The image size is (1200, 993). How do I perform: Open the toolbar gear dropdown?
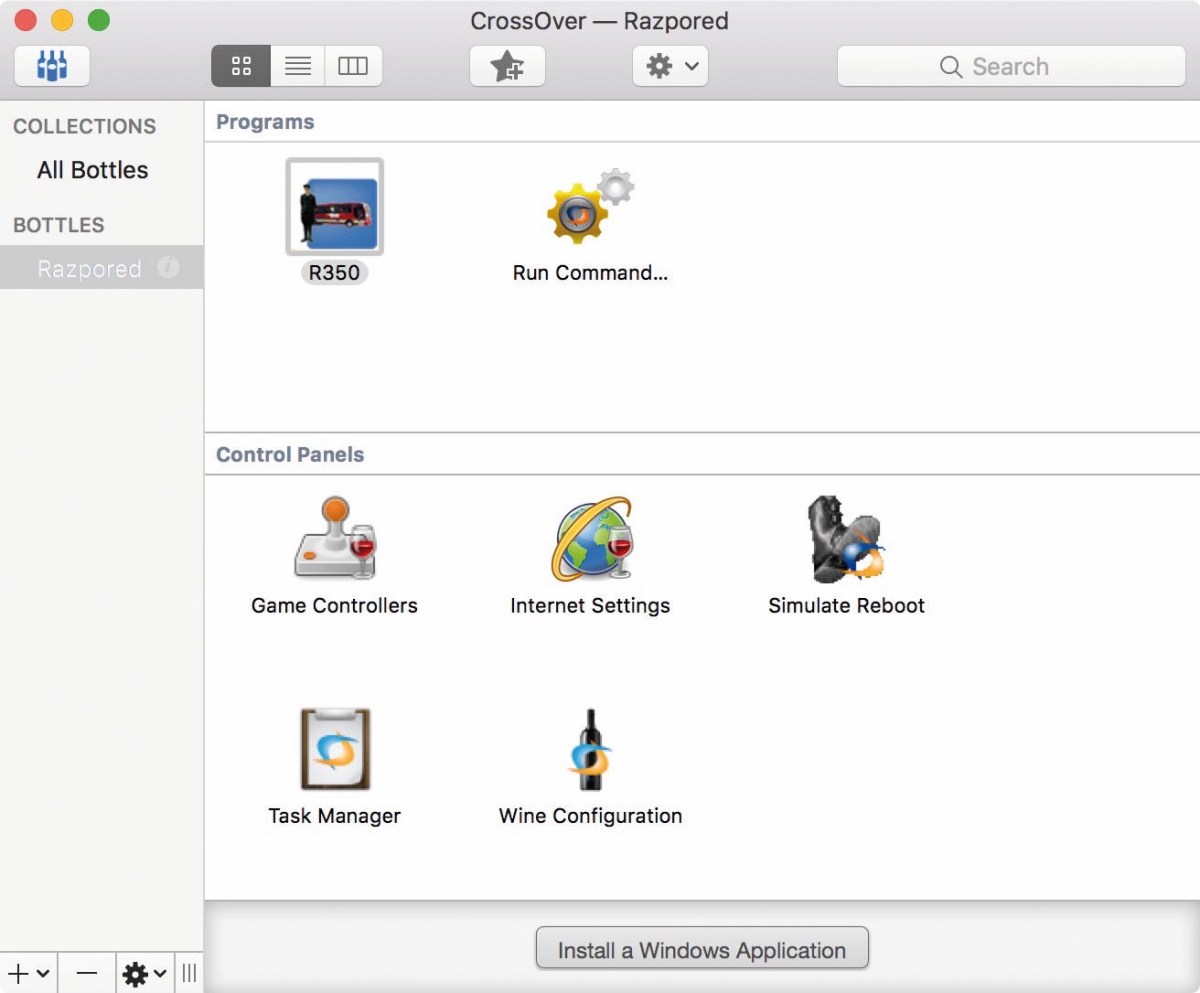pos(670,67)
